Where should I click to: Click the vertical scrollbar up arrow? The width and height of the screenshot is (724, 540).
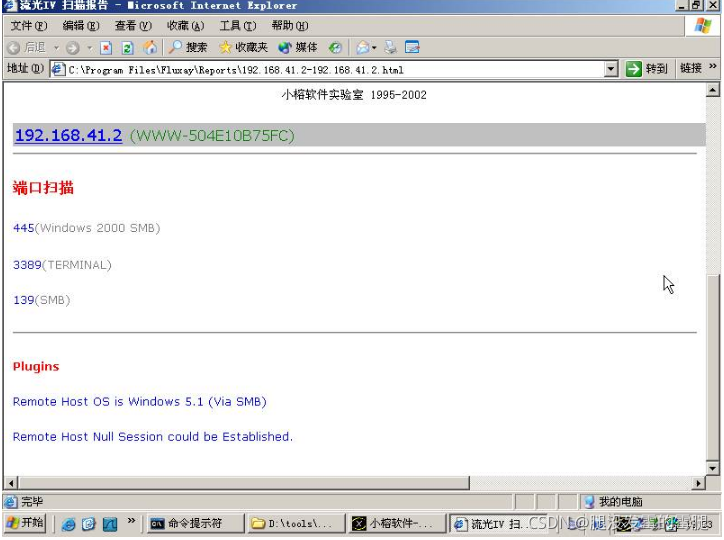pos(713,90)
